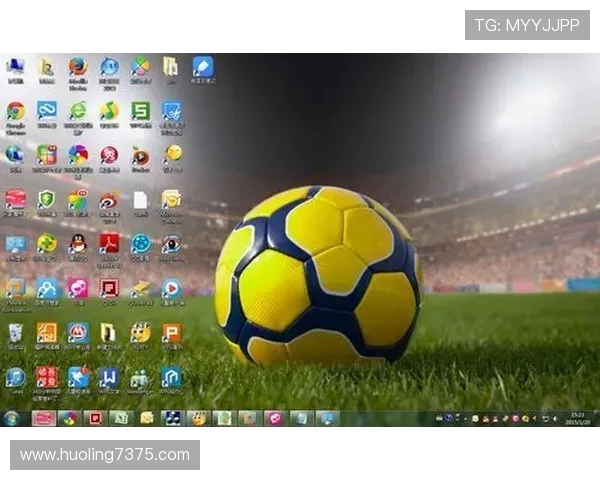
Task: Open the Mozilla Firefox desktop shortcut
Action: [x=77, y=68]
